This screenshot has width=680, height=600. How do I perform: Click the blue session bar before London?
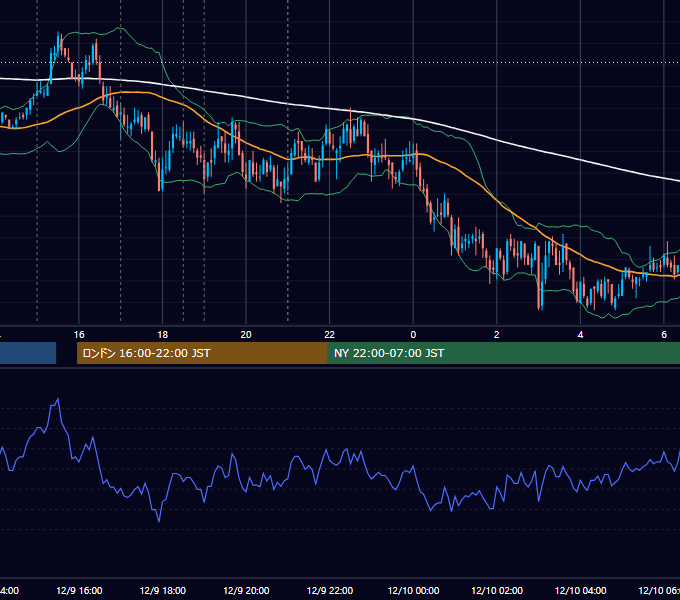(28, 353)
